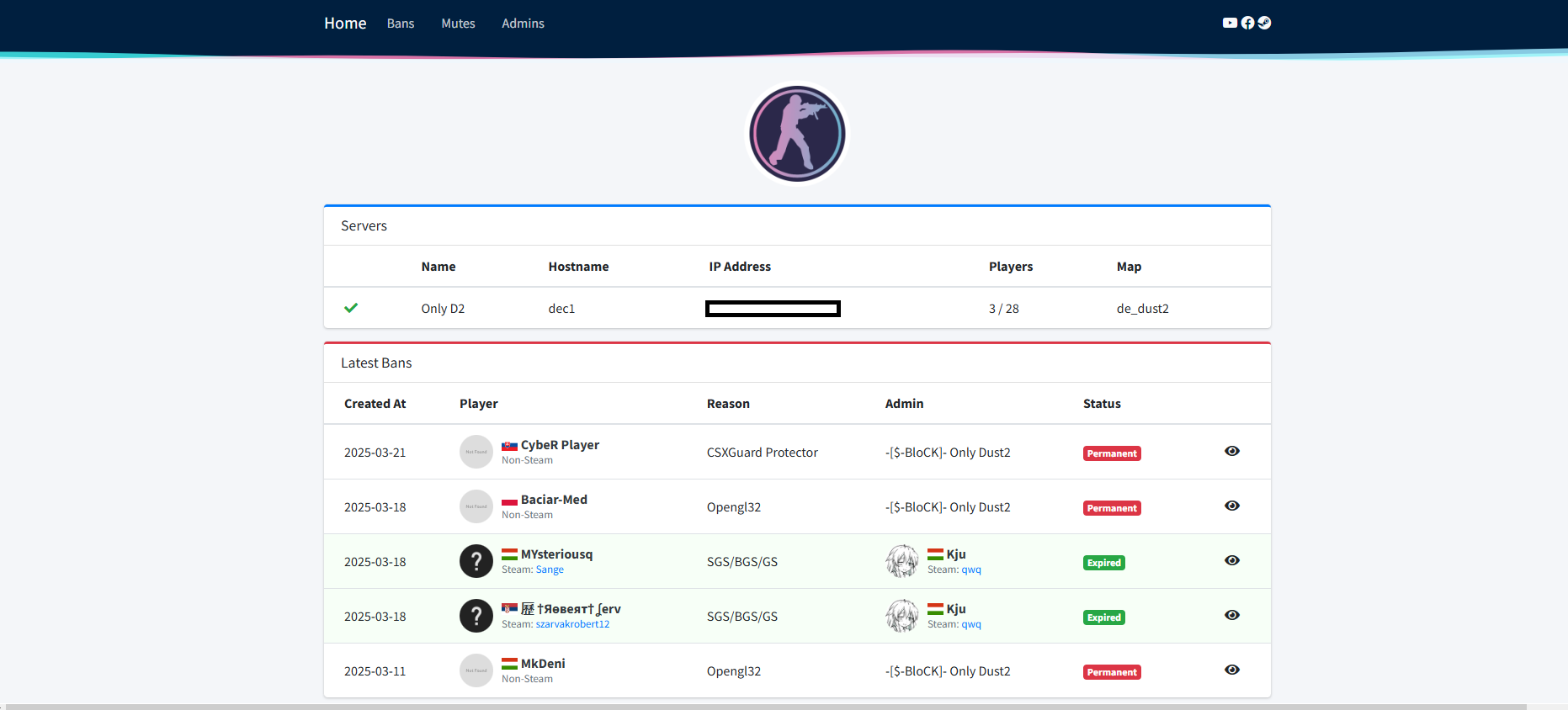Click the Steam group icon

coord(1264,23)
